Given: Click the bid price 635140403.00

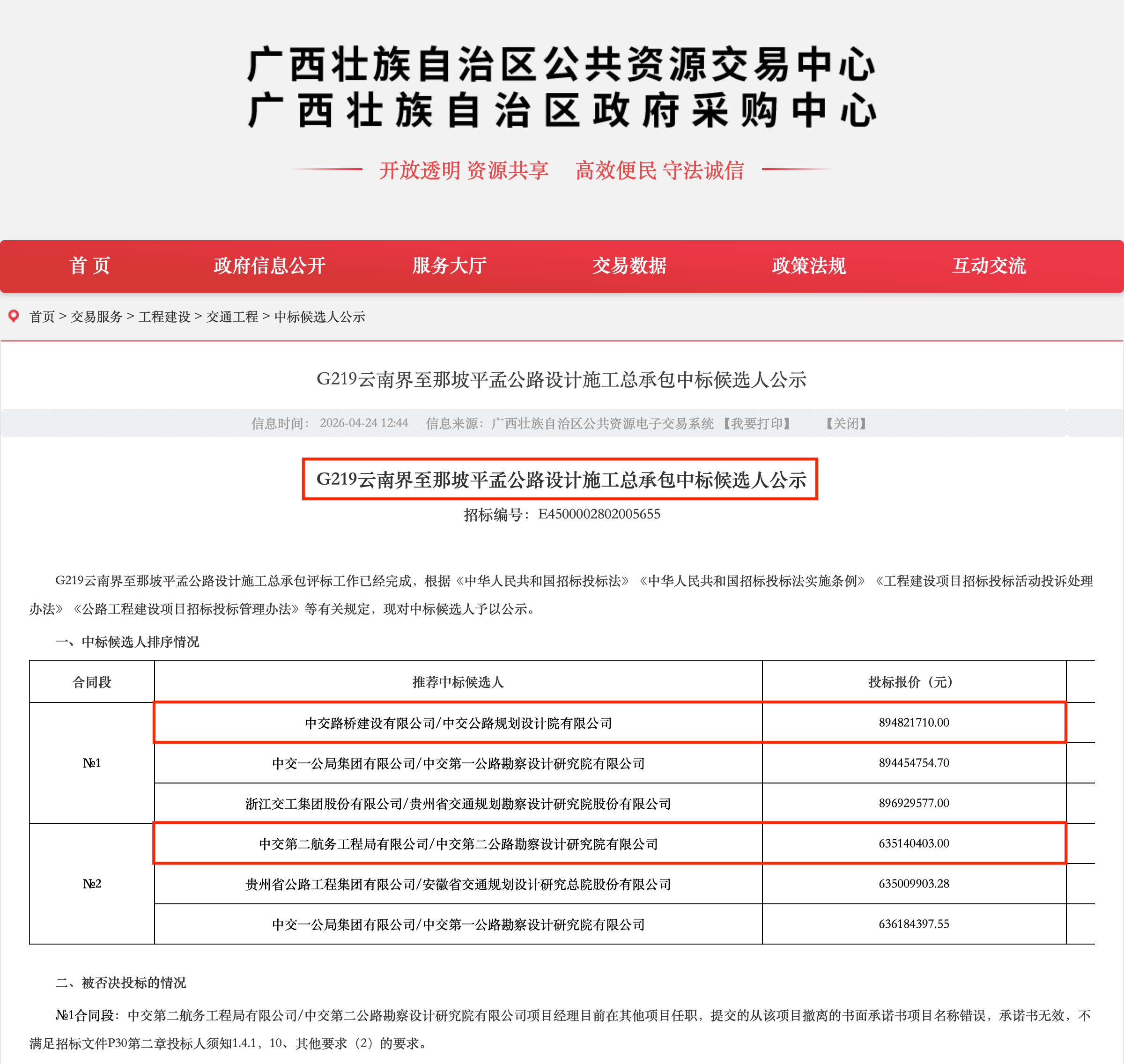Looking at the screenshot, I should tap(914, 843).
